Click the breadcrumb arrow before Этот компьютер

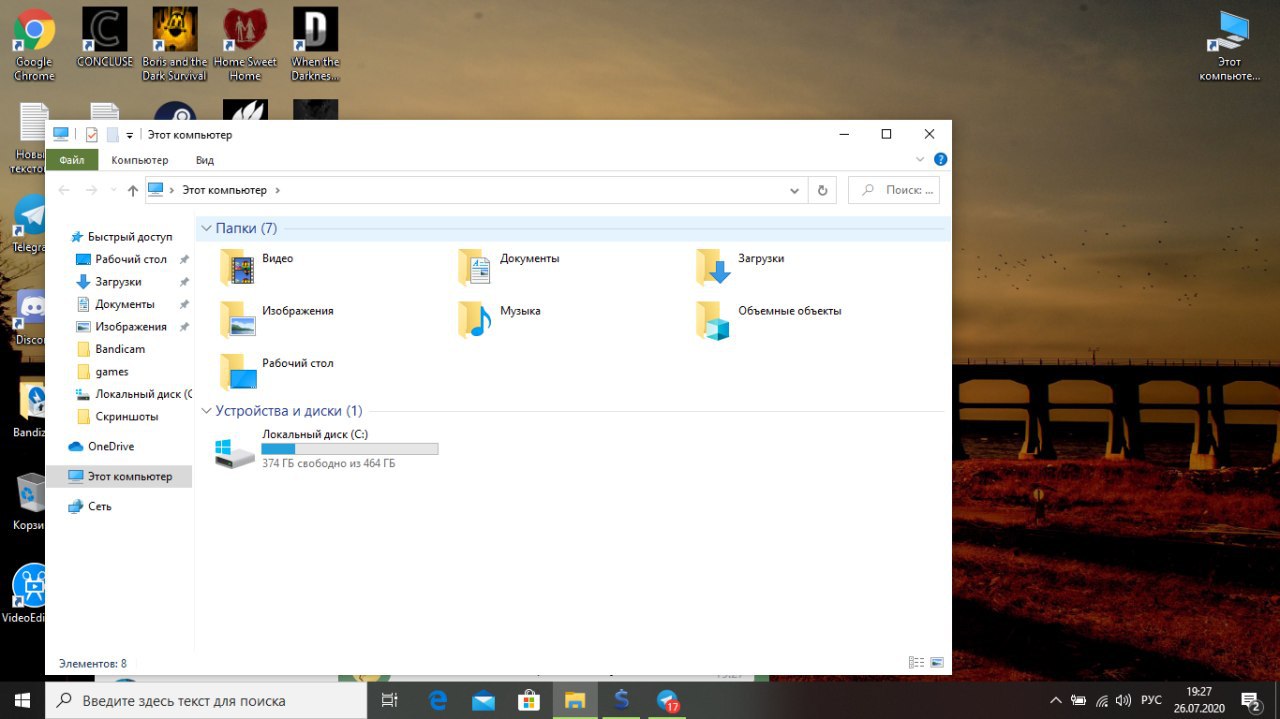(172, 190)
